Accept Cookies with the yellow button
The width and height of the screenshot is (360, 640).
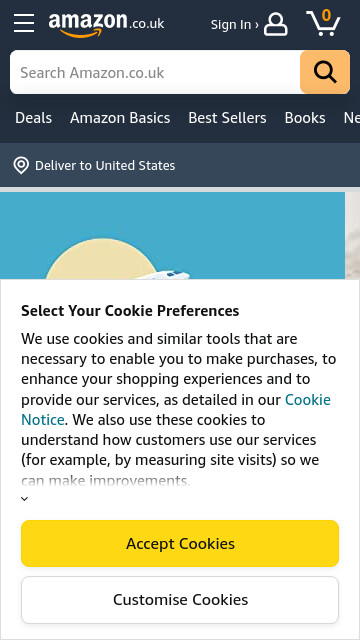[180, 543]
